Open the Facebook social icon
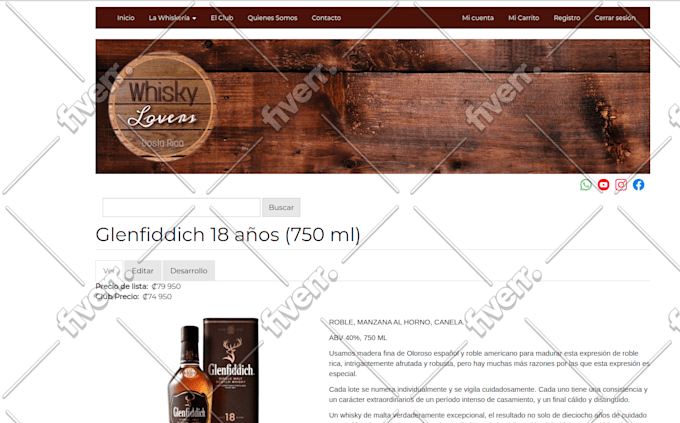 [x=638, y=185]
